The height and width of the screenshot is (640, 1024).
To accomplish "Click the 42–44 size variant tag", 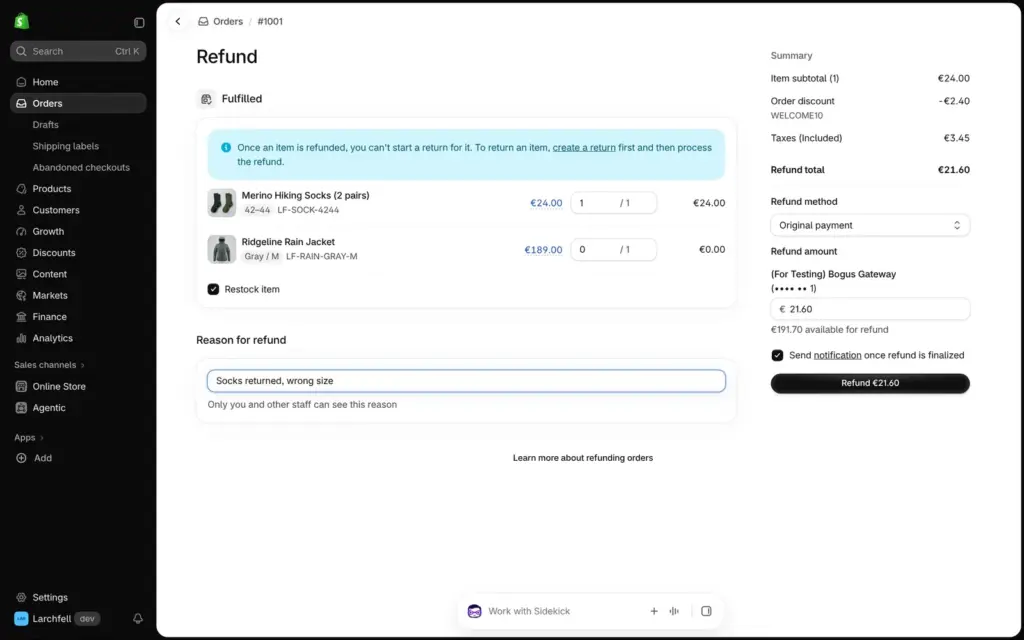I will [257, 210].
